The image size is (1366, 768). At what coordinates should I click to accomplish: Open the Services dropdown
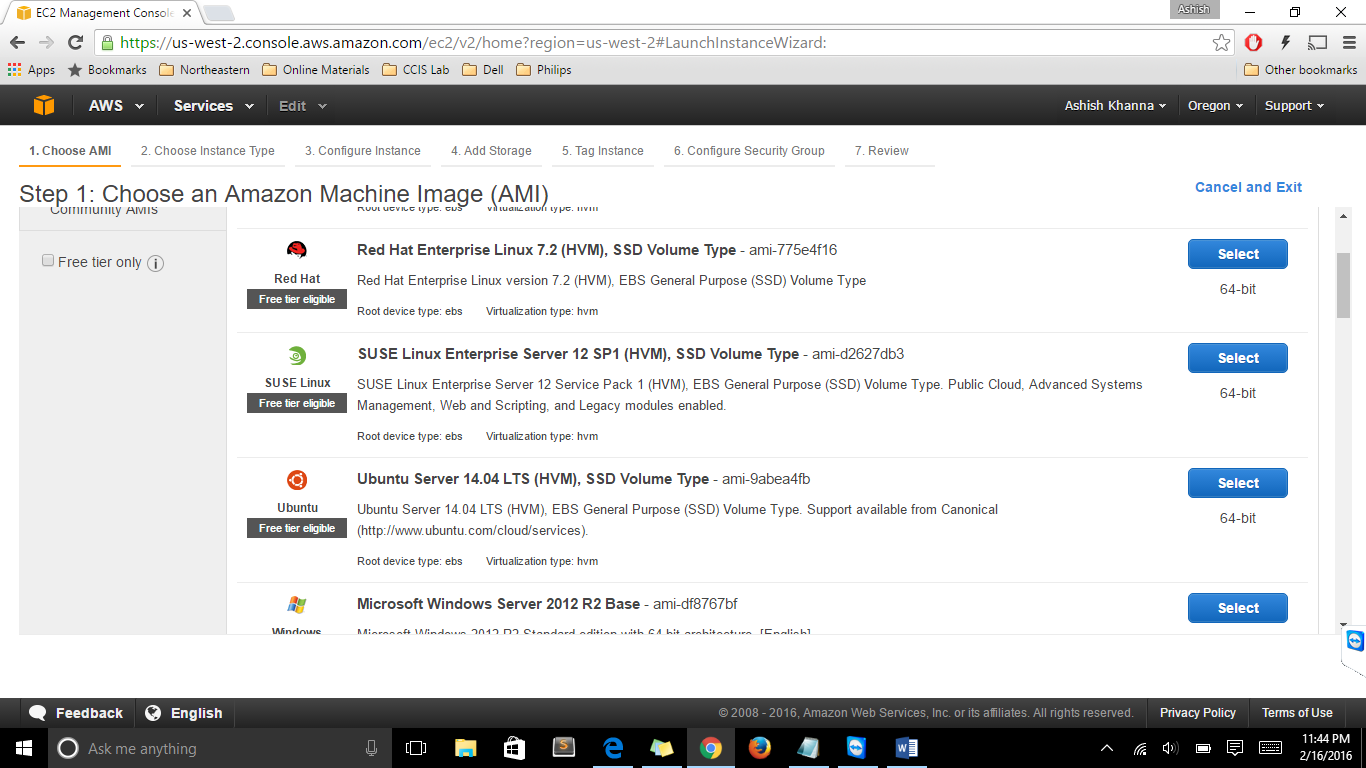tap(213, 105)
